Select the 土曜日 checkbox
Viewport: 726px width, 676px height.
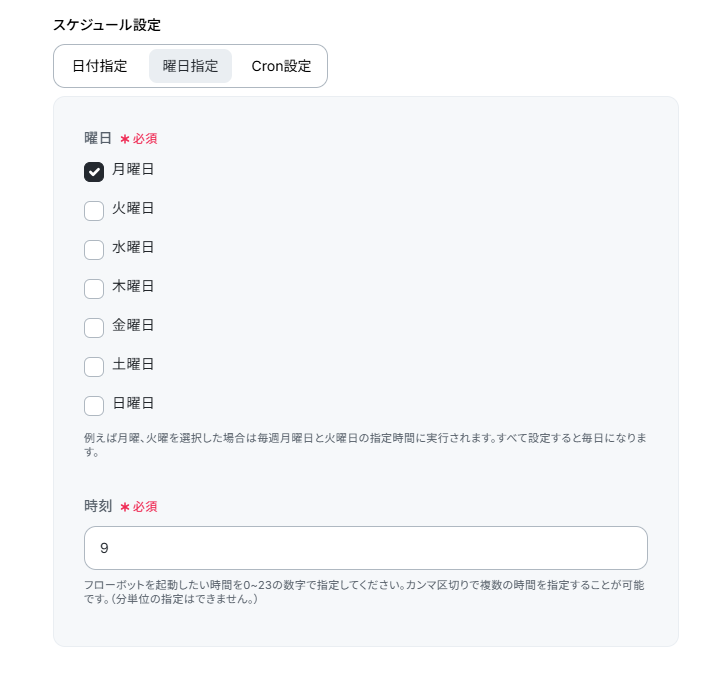click(x=94, y=367)
